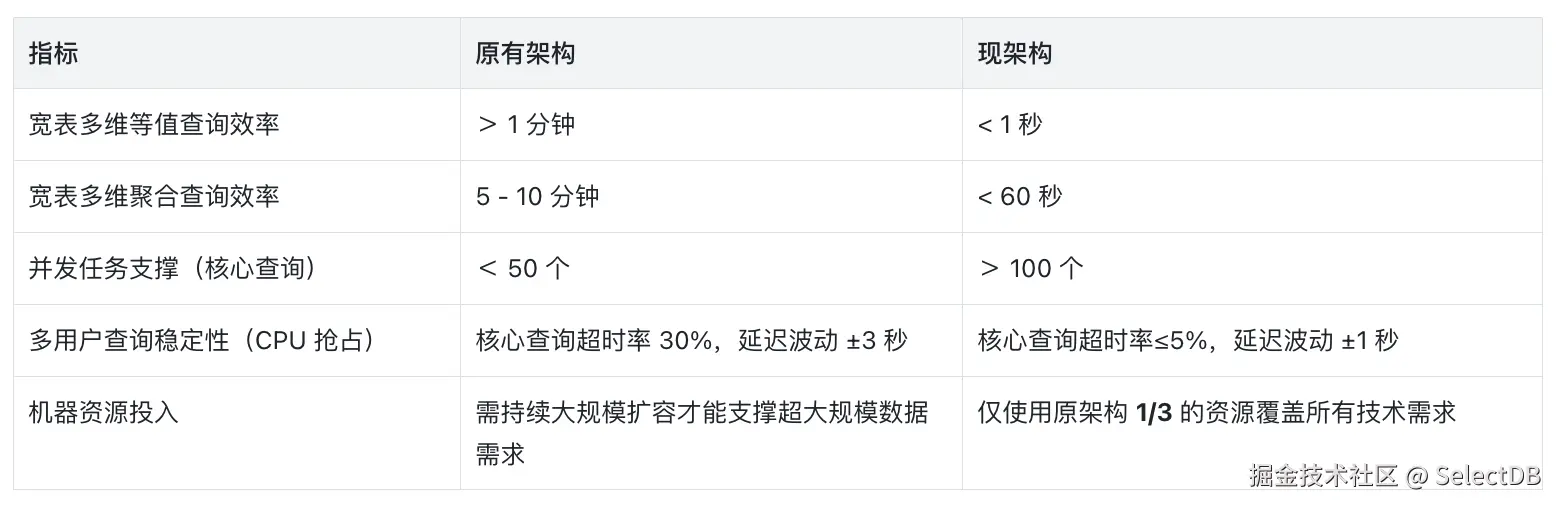Click the 原有架构 column header
This screenshot has height=506, width=1558.
tap(525, 54)
